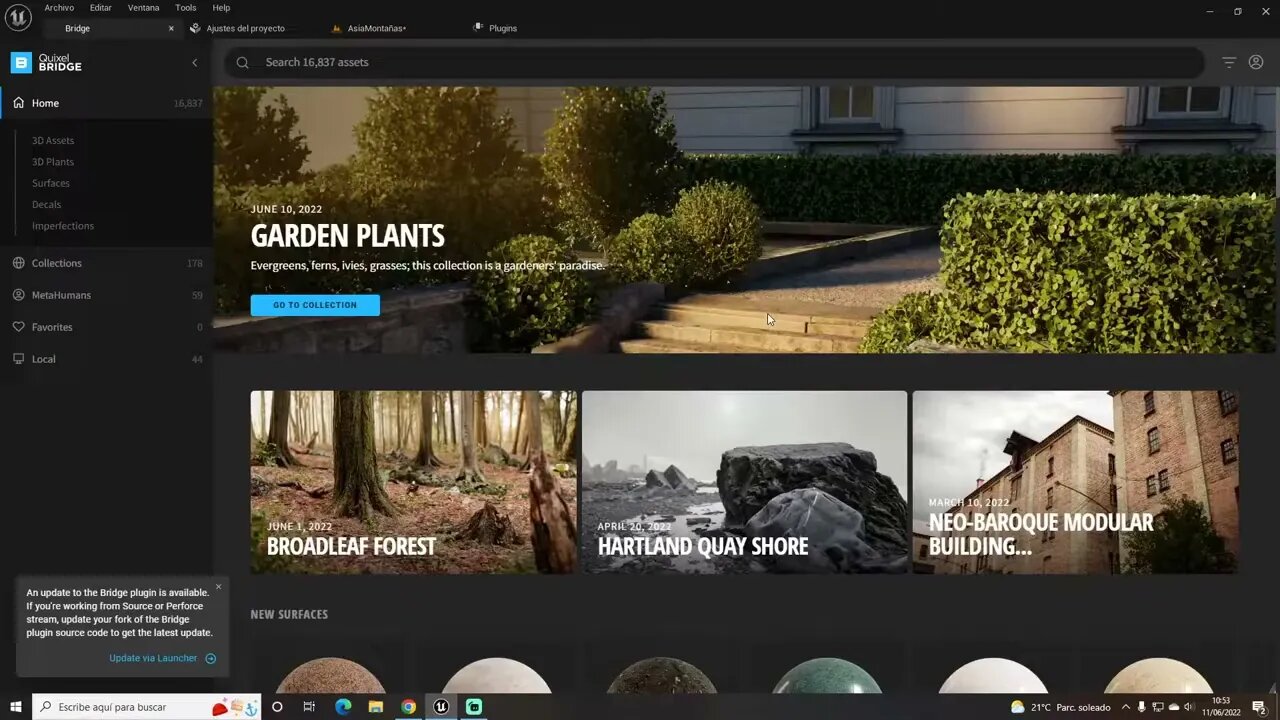Click Go To Collection button
Viewport: 1280px width, 720px height.
(315, 305)
